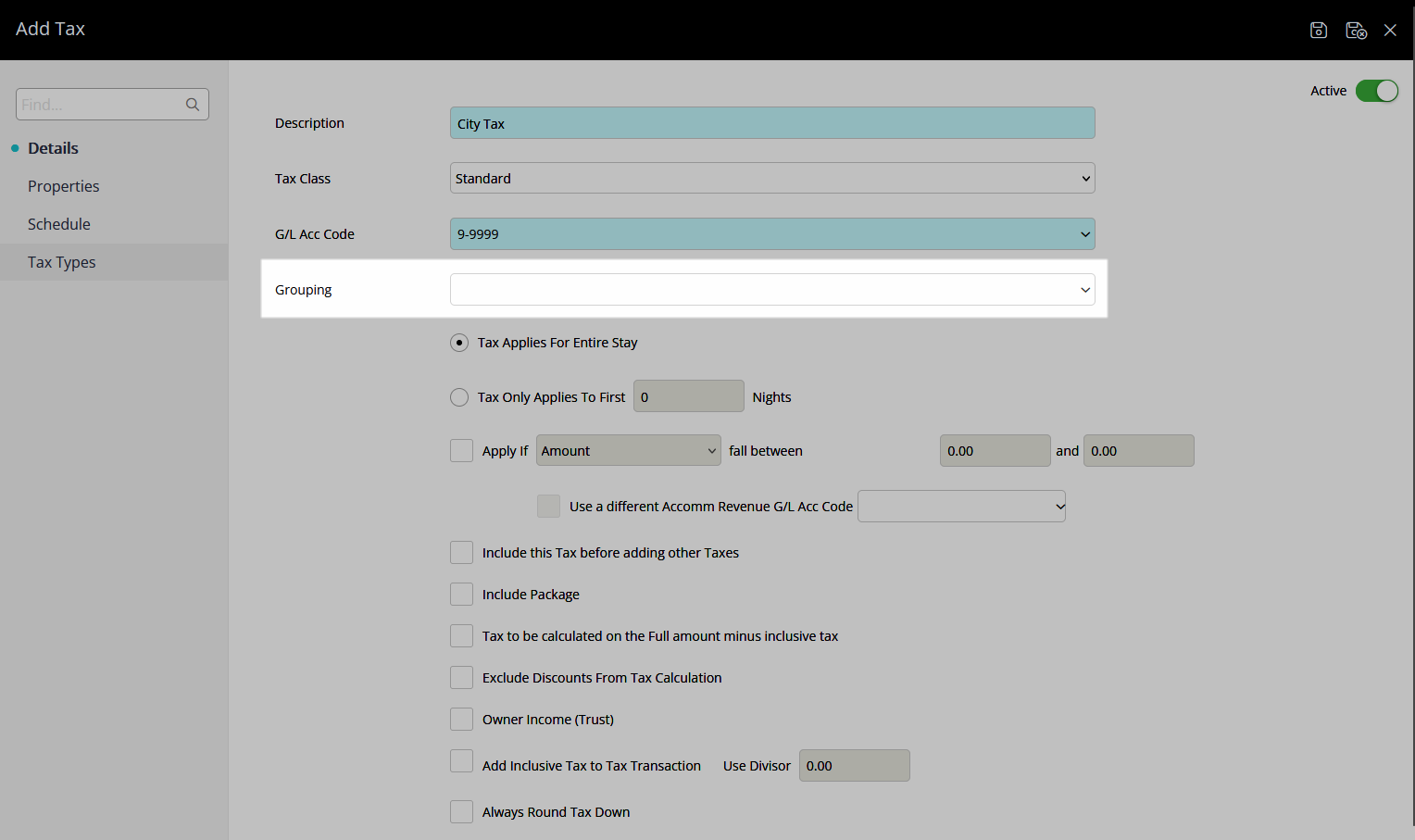Expand the Grouping dropdown

772,289
